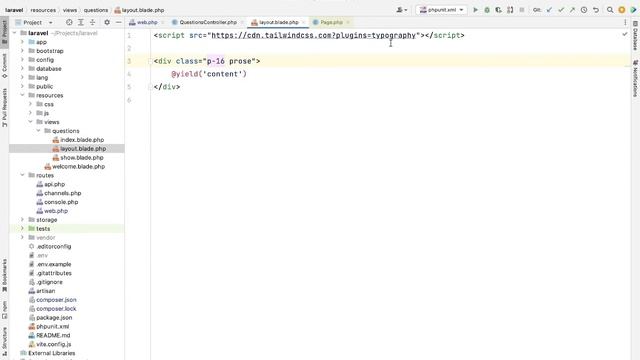Expand the app folder

pos(22,42)
